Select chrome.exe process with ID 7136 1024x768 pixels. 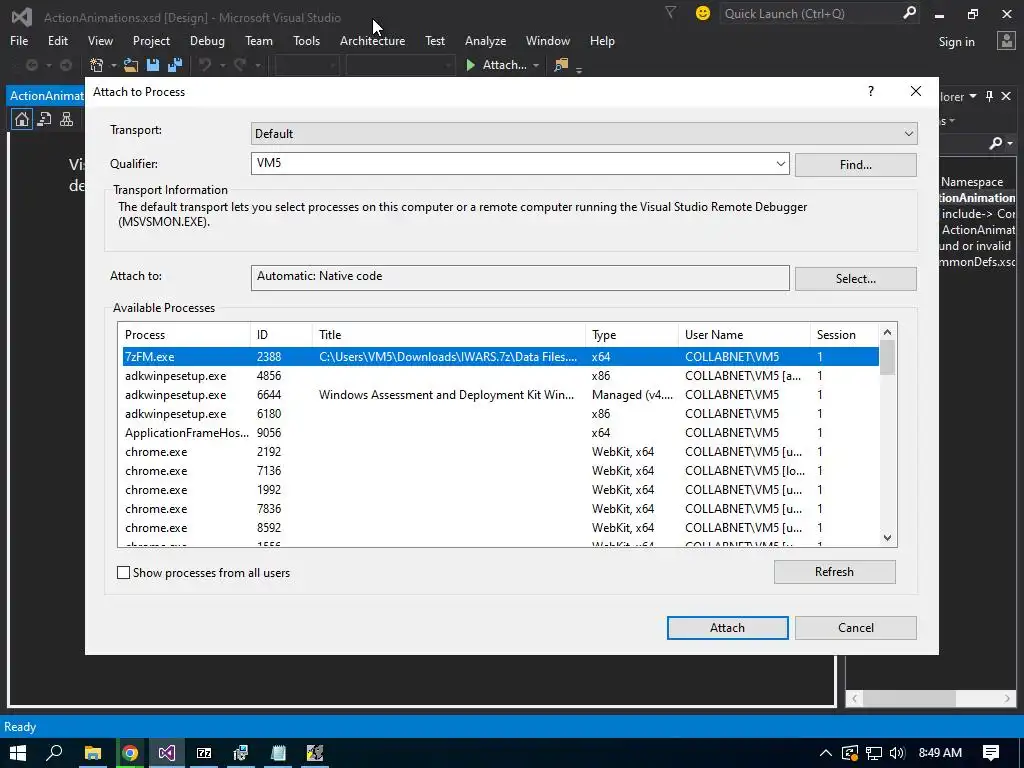[500, 470]
